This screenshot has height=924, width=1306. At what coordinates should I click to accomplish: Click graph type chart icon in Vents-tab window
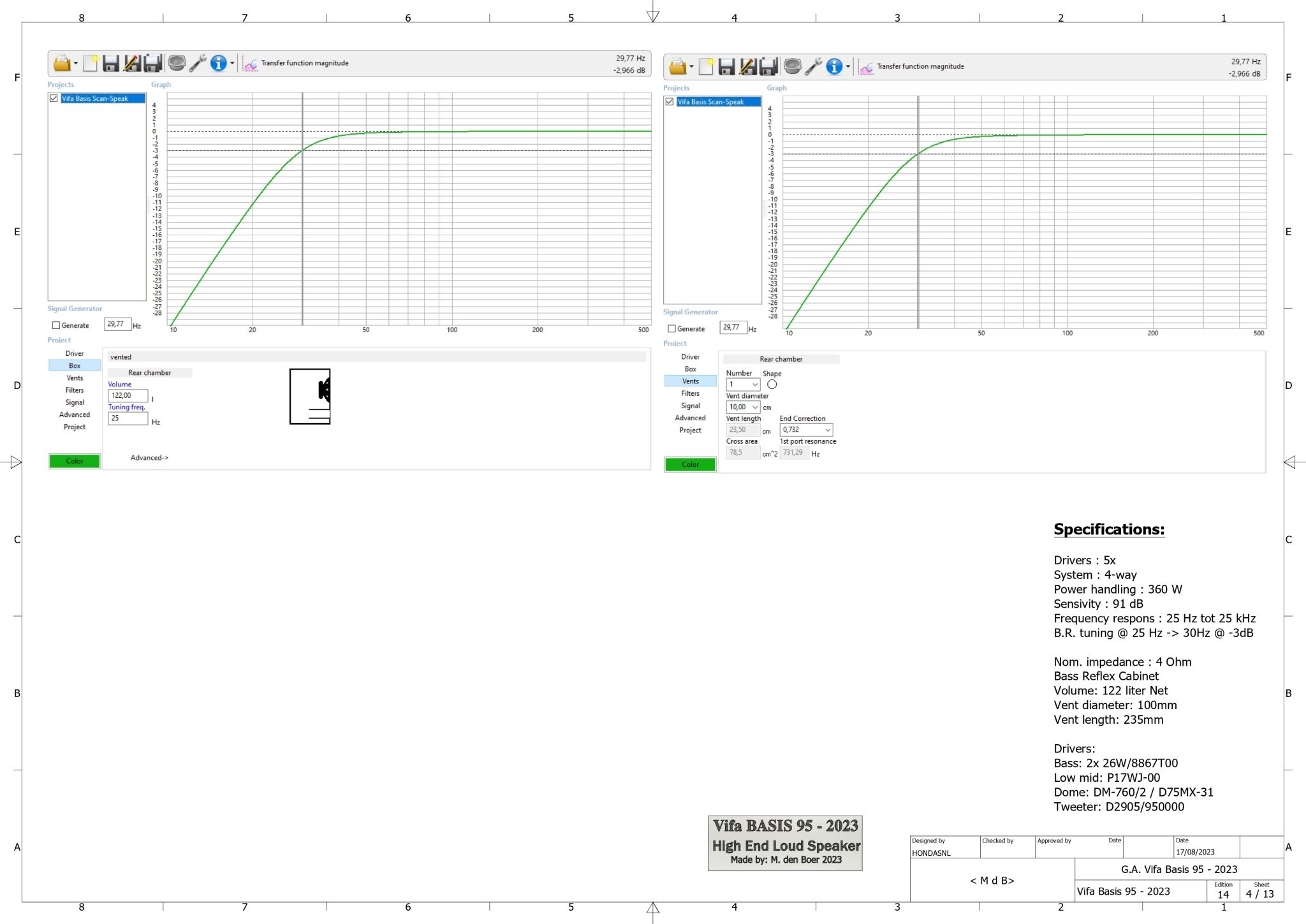866,67
